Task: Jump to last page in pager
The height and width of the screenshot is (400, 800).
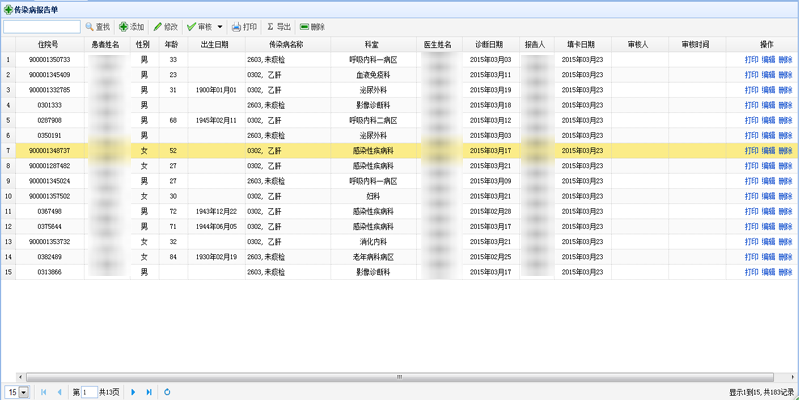Action: pos(149,392)
